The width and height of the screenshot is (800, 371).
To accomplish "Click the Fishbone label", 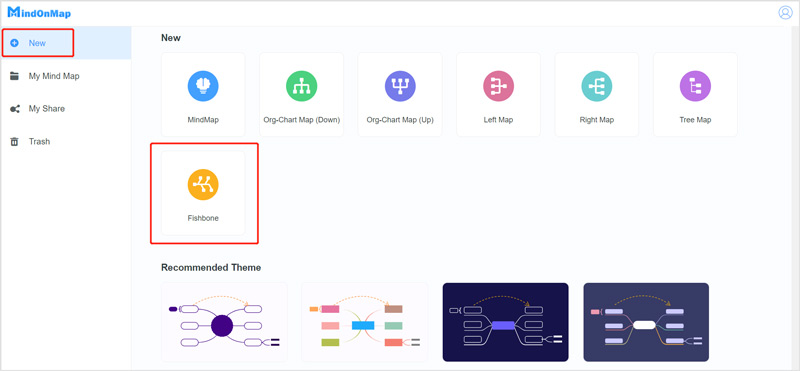I will point(203,218).
